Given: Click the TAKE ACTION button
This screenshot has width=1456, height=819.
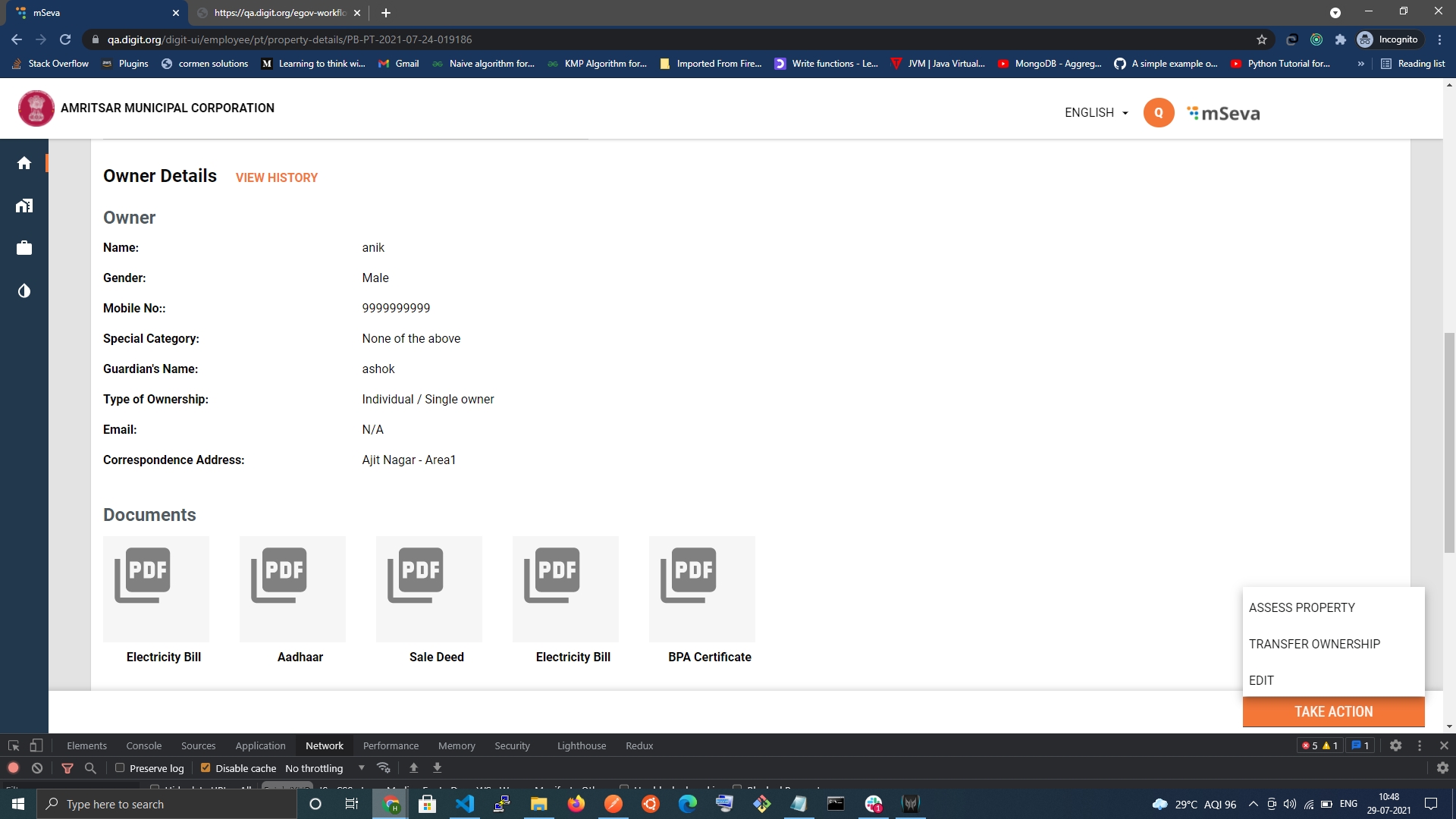Looking at the screenshot, I should pos(1333,711).
